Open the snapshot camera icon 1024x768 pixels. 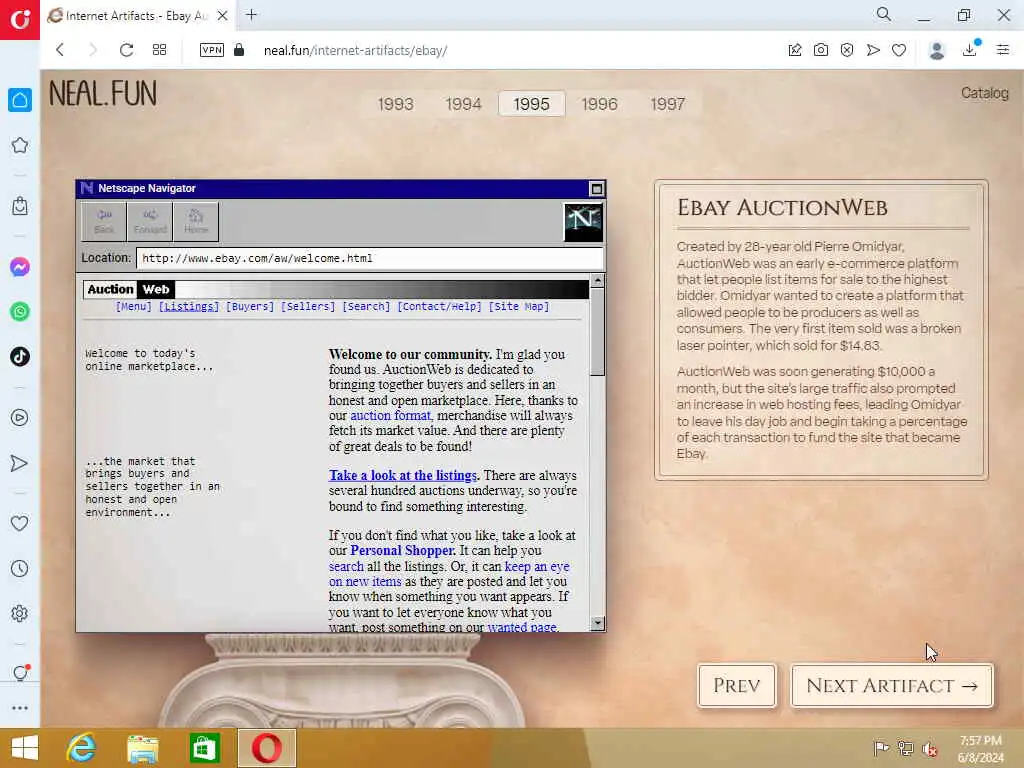click(x=821, y=50)
